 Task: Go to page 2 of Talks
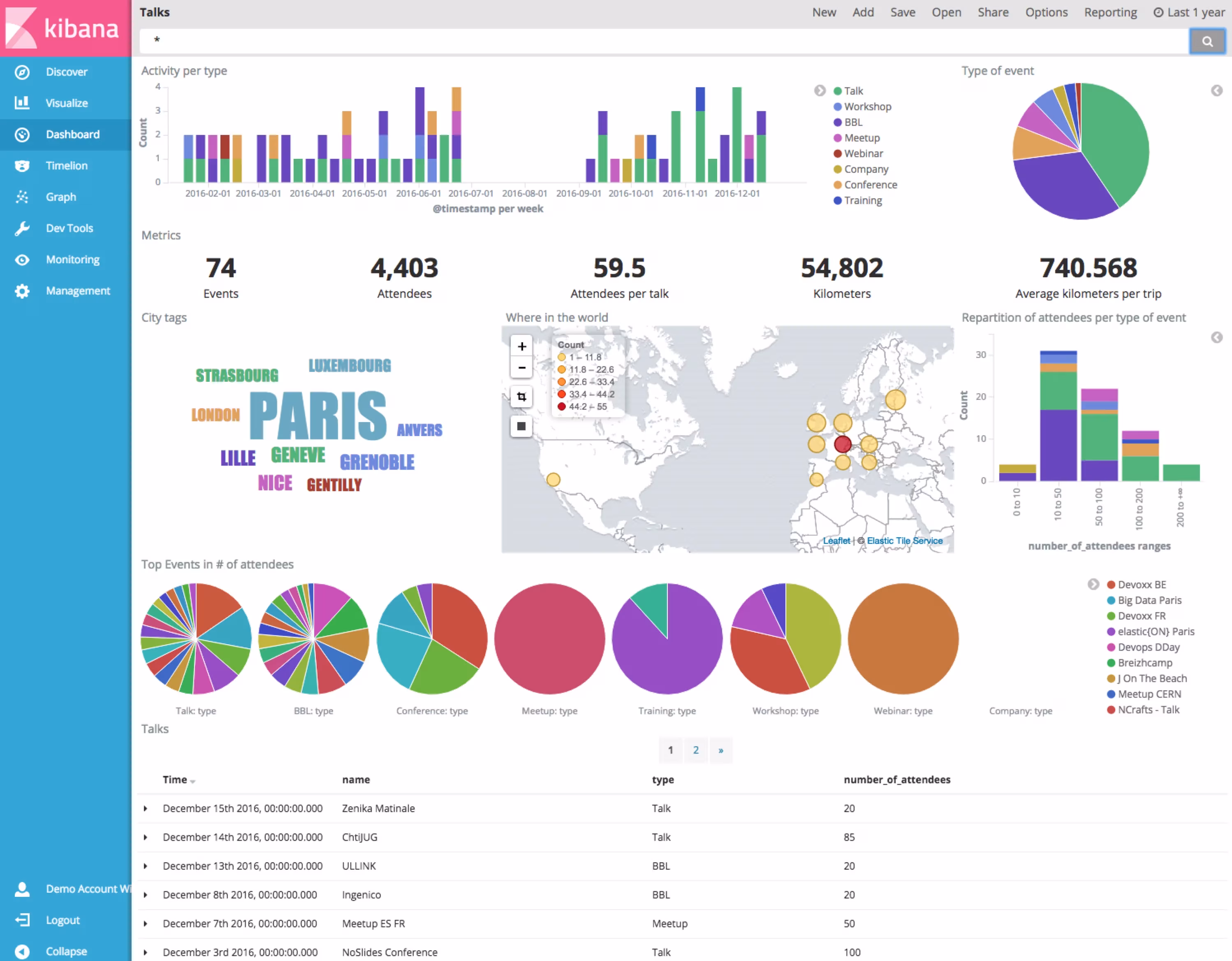click(695, 750)
